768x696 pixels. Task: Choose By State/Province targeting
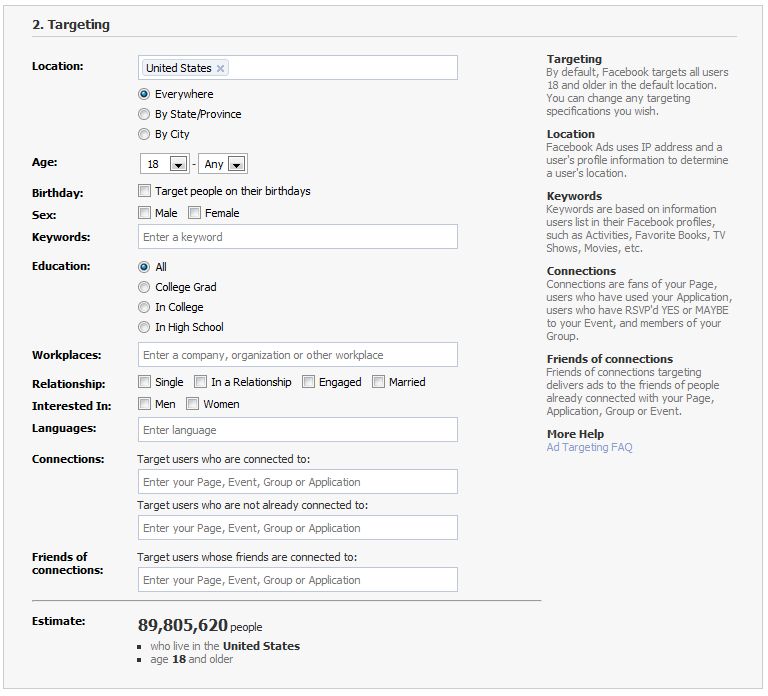144,114
